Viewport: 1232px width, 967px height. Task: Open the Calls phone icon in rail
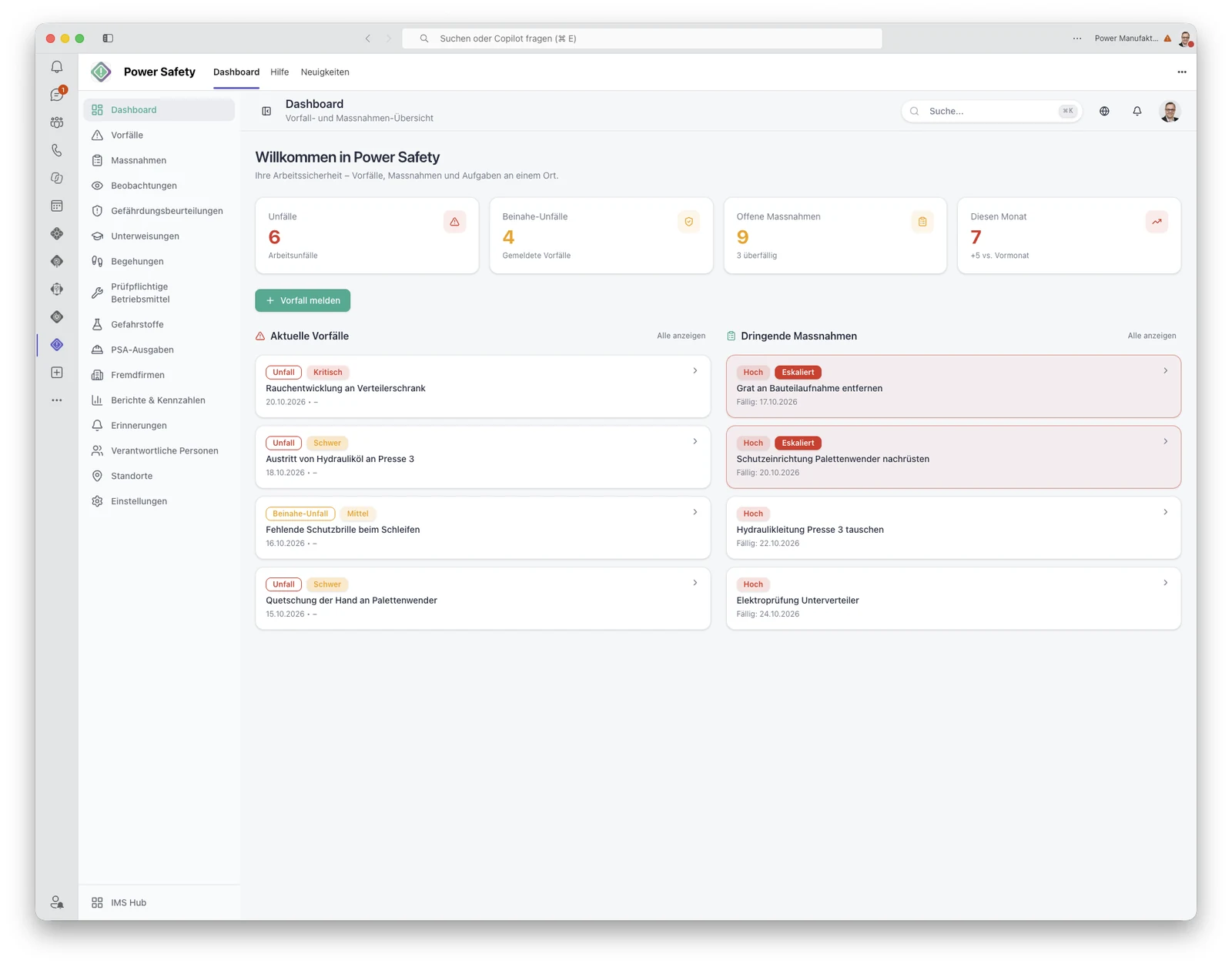point(57,150)
